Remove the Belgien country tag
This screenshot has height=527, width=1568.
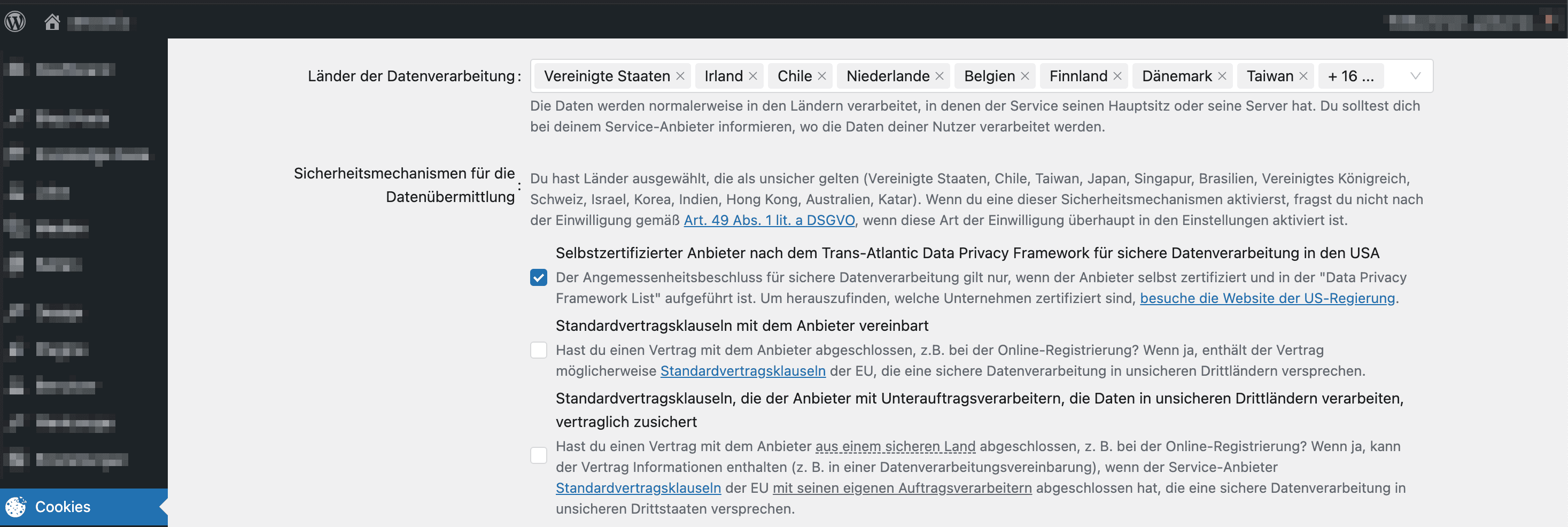point(1025,76)
